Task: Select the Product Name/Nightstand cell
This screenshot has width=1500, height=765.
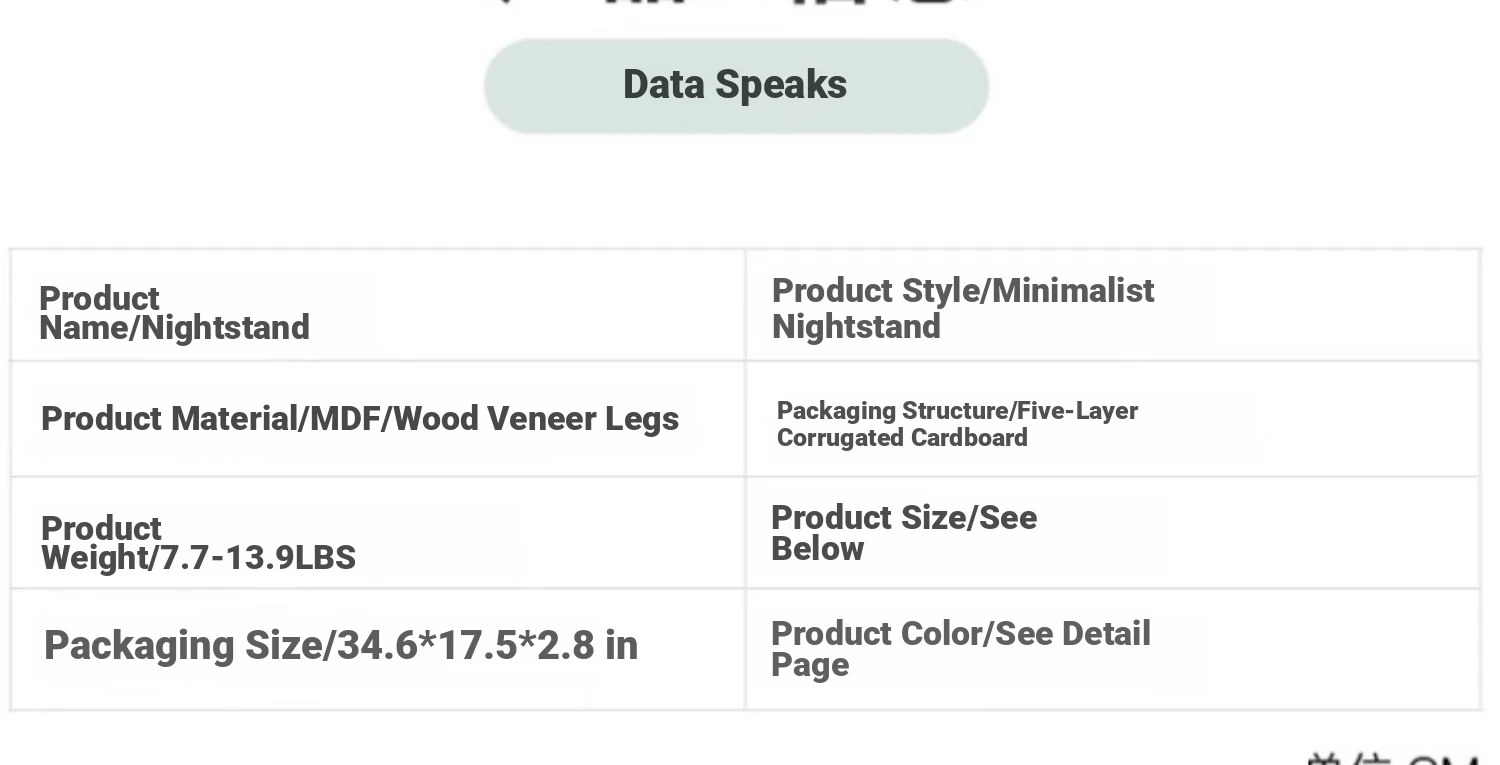Action: coord(378,305)
